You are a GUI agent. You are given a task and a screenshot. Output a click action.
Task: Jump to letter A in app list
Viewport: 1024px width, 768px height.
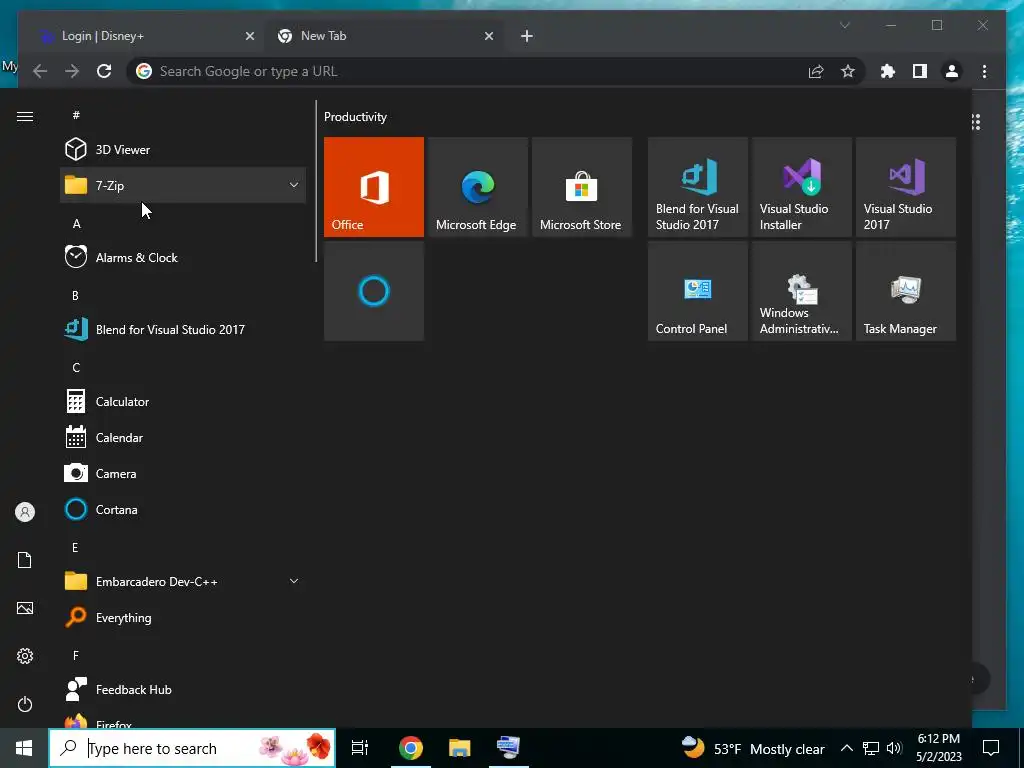click(x=76, y=224)
